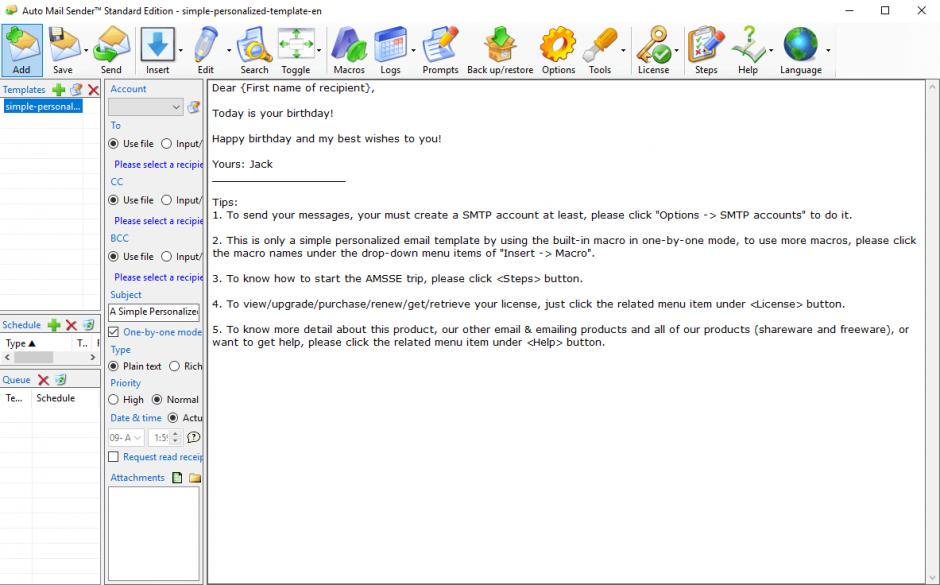
Task: Enable Request read receipt checkbox
Action: click(x=114, y=457)
